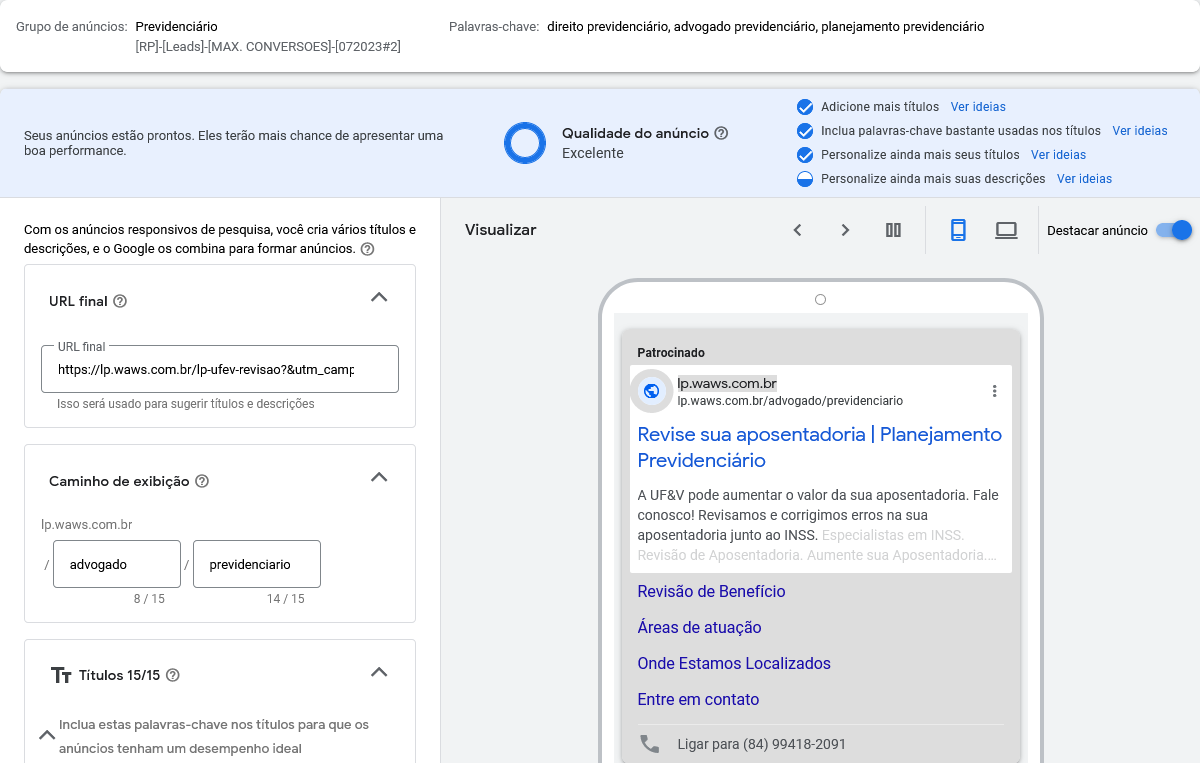Screen dimensions: 1200x763
Task: Click Revisão de Benefício sitelink
Action: coord(711,591)
